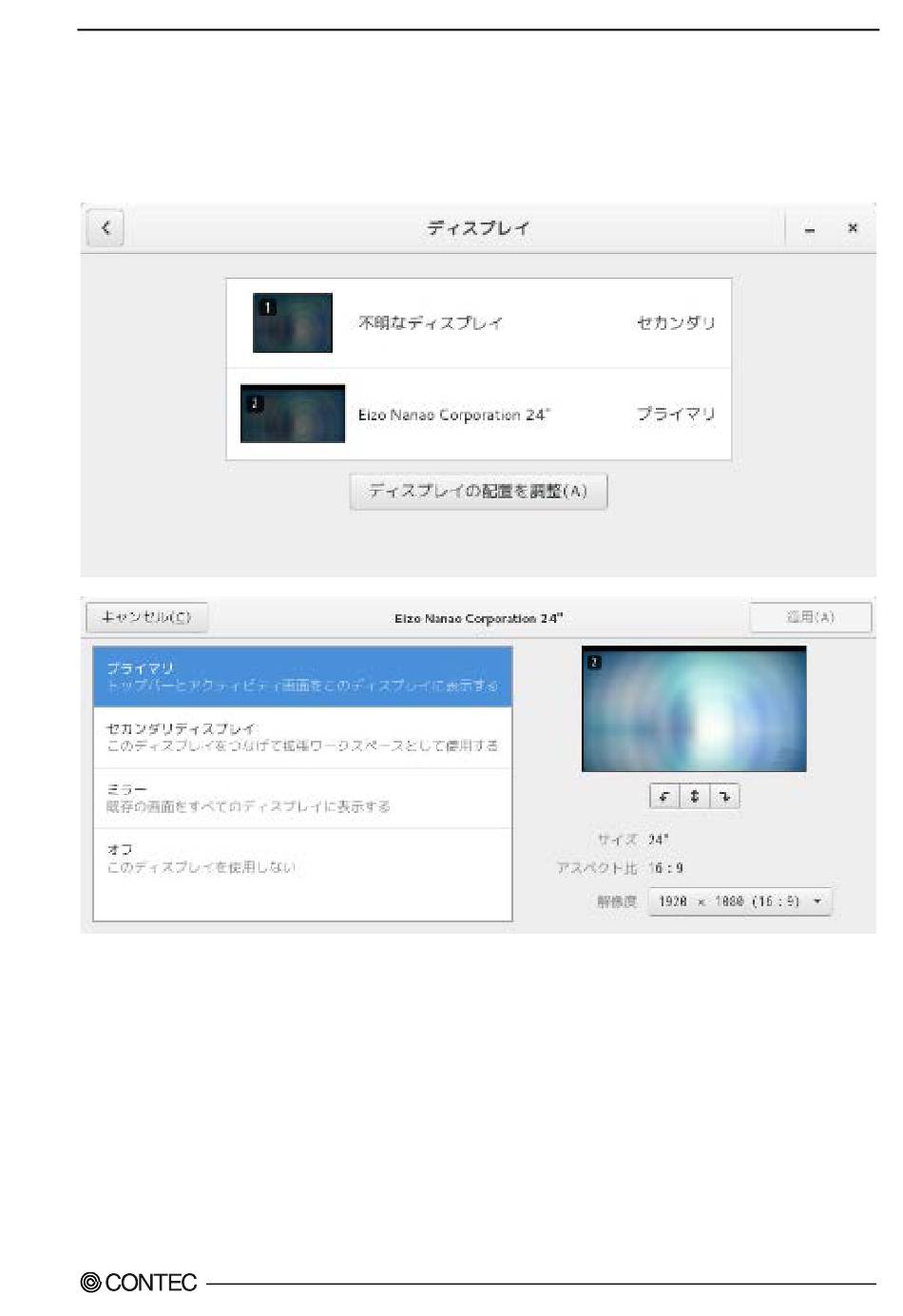The height and width of the screenshot is (1316, 903).
Task: Open Eizo Nanao Corporation 24" display entry
Action: coord(478,415)
